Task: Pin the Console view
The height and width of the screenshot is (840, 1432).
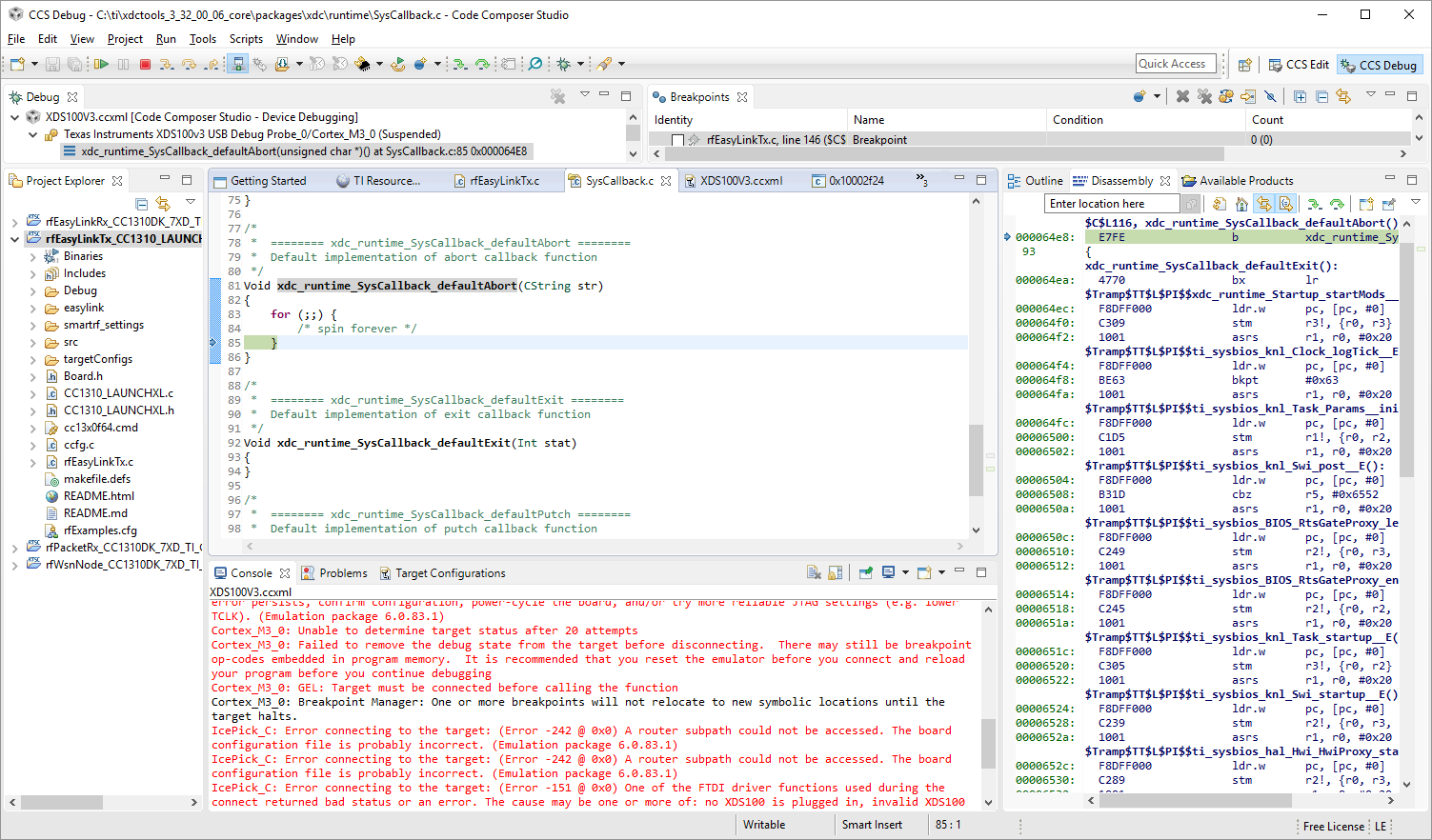Action: click(866, 572)
